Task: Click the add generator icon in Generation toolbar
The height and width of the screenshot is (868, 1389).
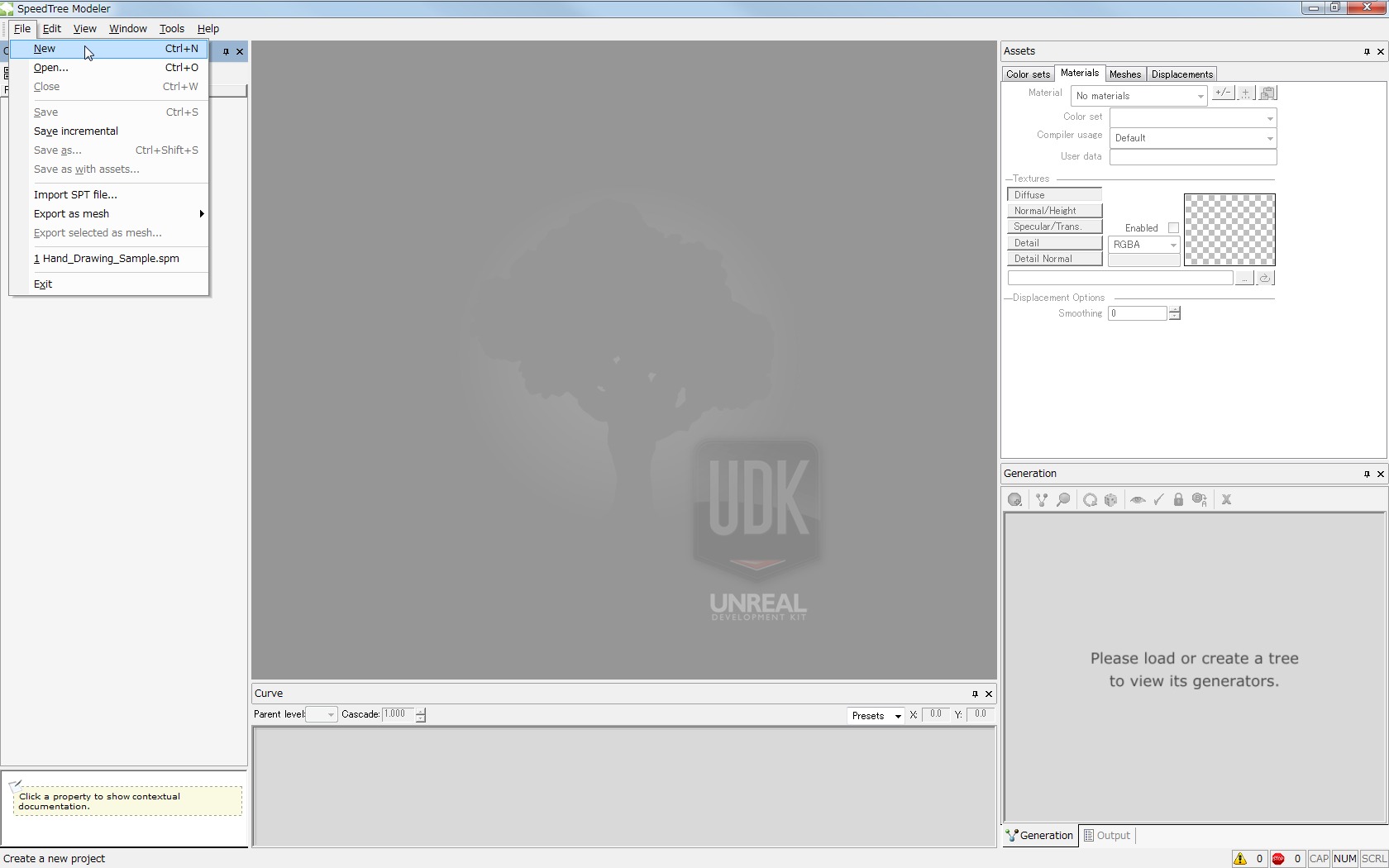Action: [x=1014, y=500]
